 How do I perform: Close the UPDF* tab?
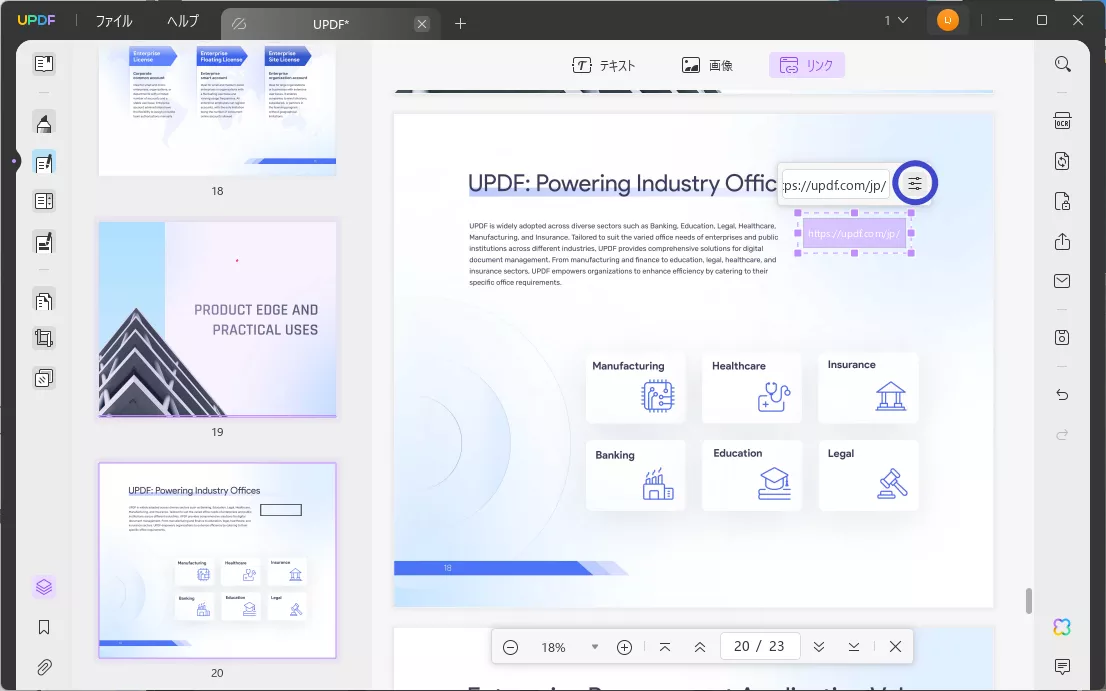[422, 24]
